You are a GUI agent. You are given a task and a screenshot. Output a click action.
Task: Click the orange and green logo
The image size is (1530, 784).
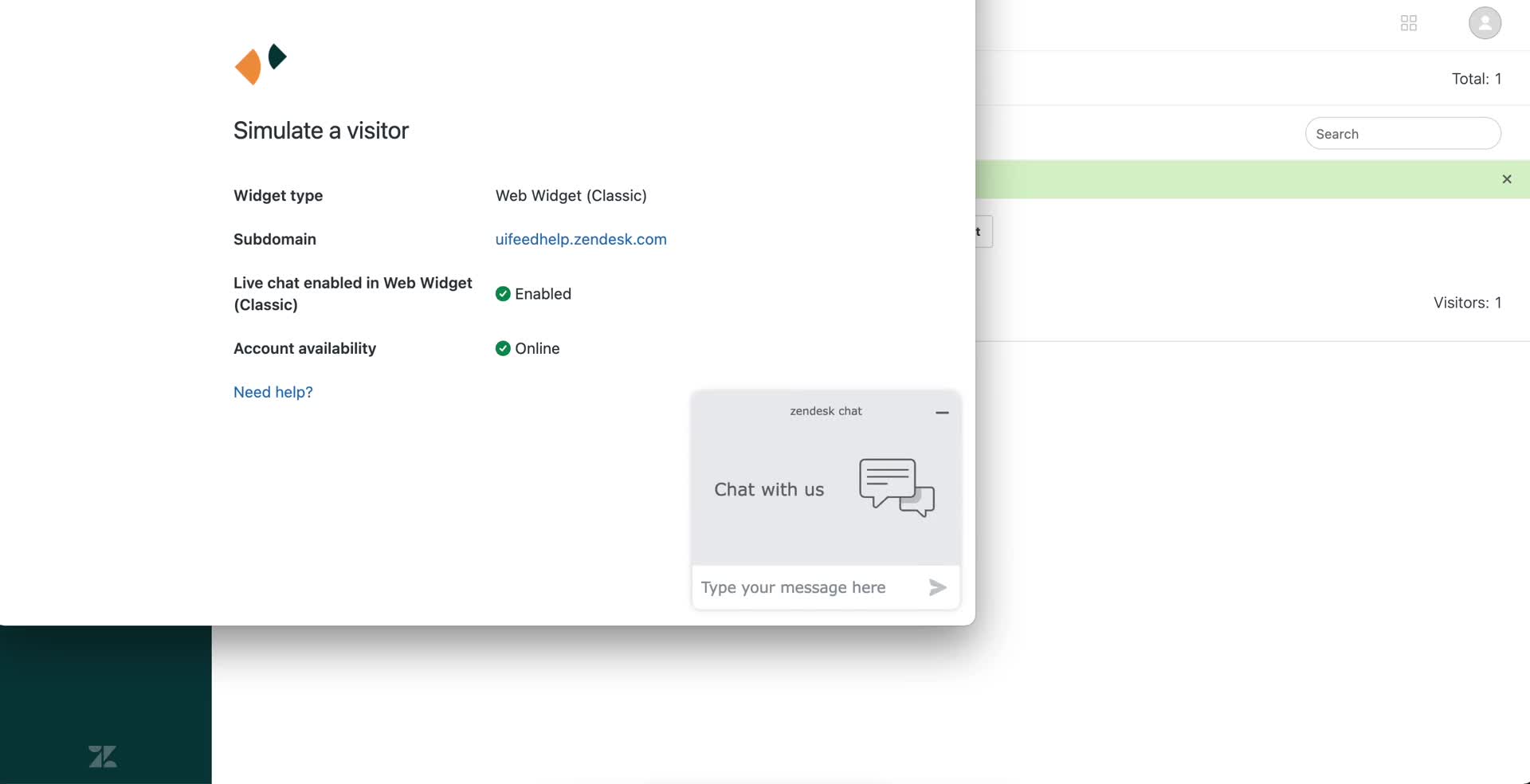261,64
